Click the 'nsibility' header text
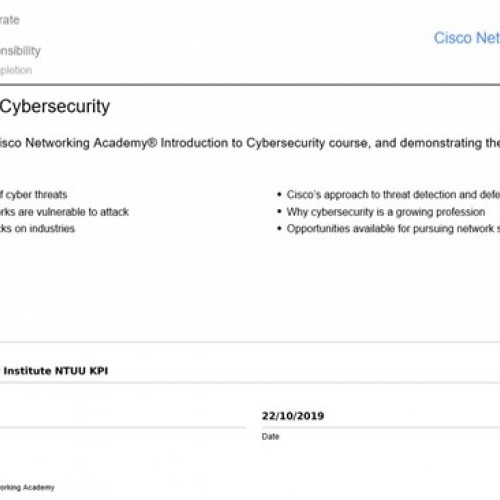 pos(20,51)
